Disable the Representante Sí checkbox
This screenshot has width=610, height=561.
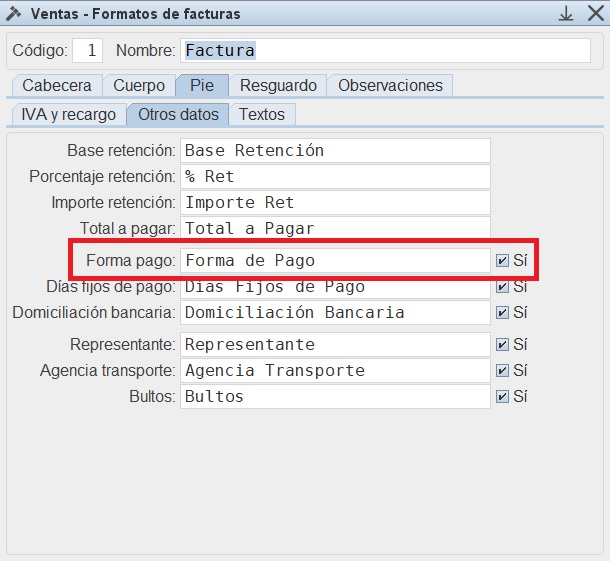point(502,345)
